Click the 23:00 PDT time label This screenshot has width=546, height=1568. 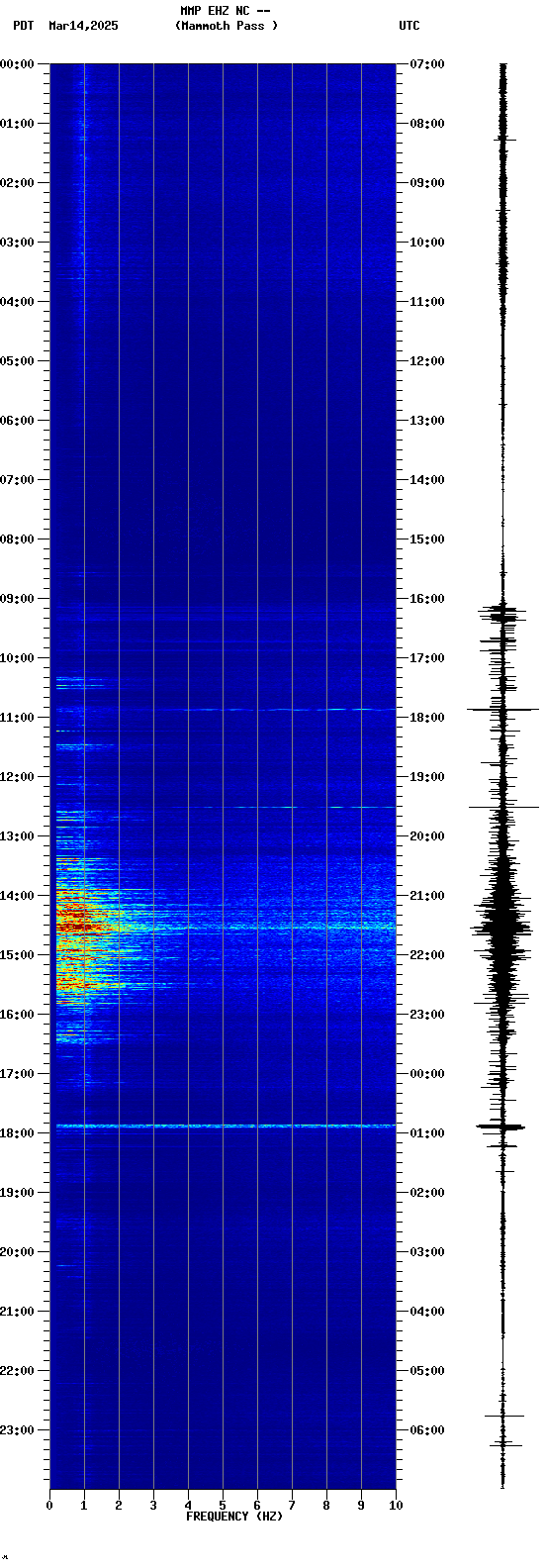click(x=18, y=1430)
